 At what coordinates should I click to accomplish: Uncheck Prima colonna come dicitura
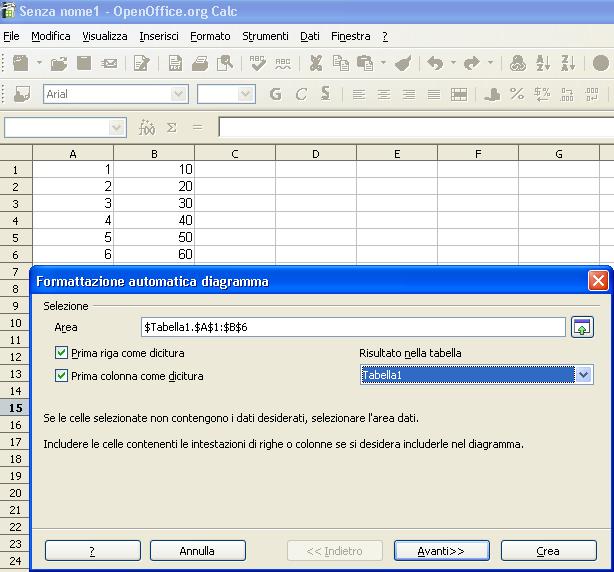click(x=62, y=376)
